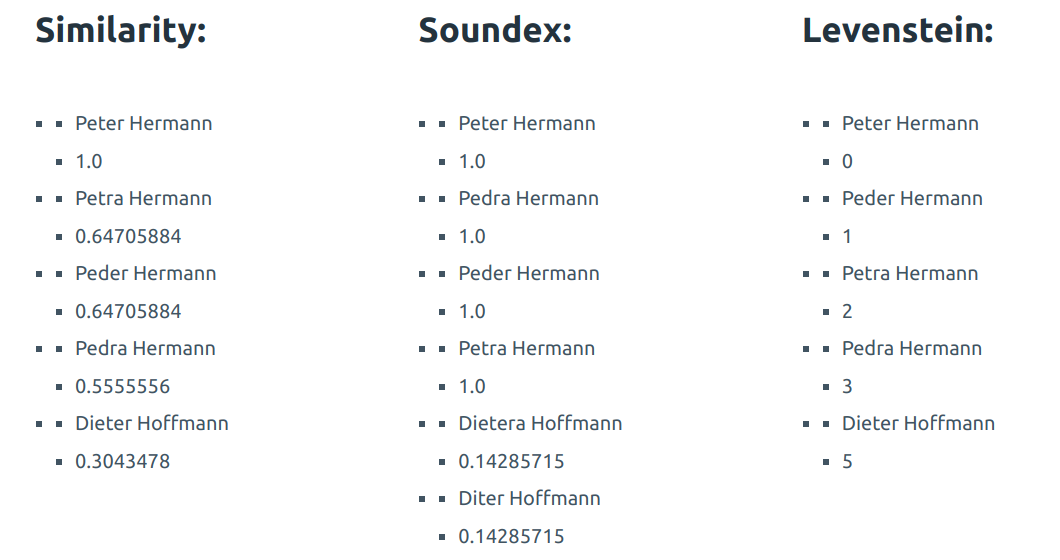1060x560 pixels.
Task: Select Petra Hermann in Similarity list
Action: (144, 198)
